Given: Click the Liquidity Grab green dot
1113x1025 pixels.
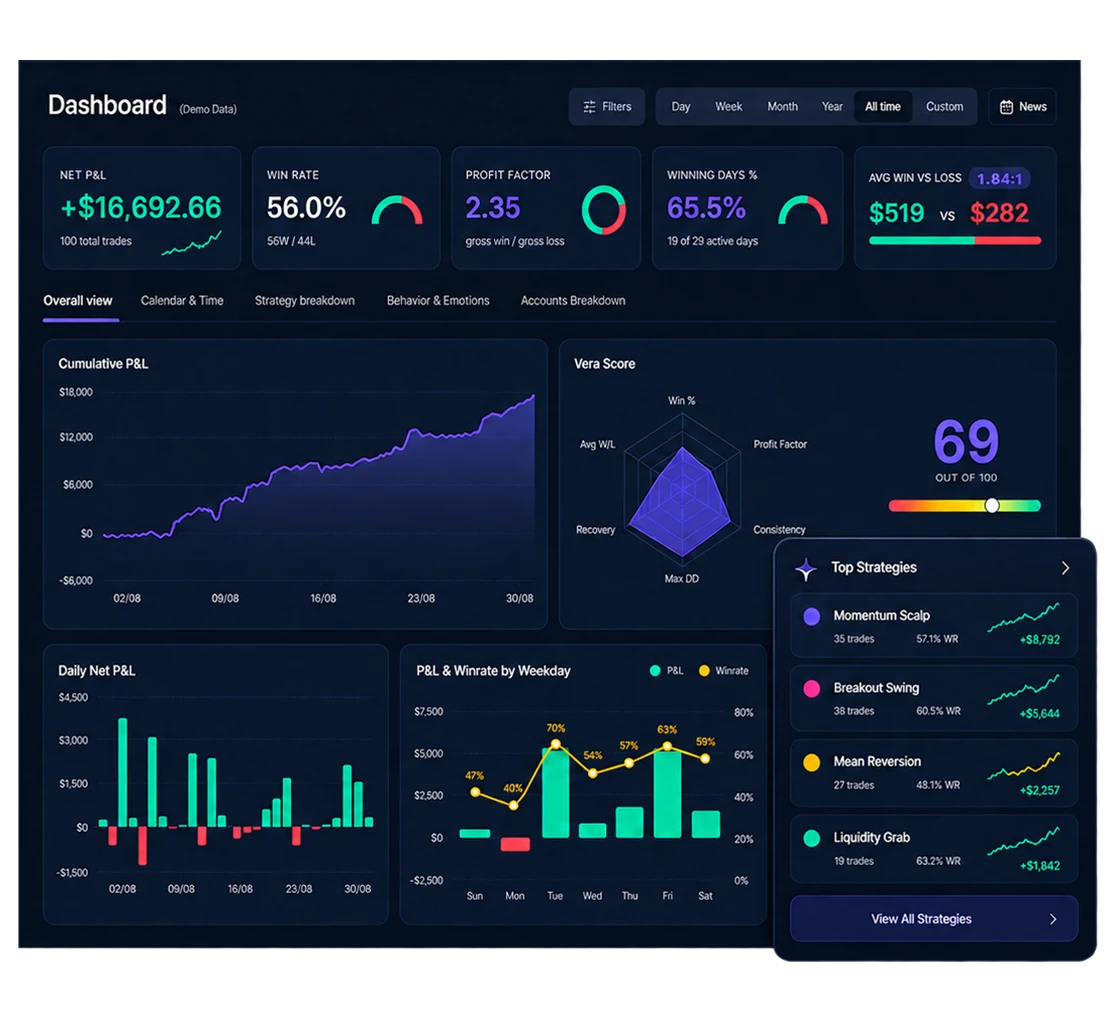Looking at the screenshot, I should [811, 838].
